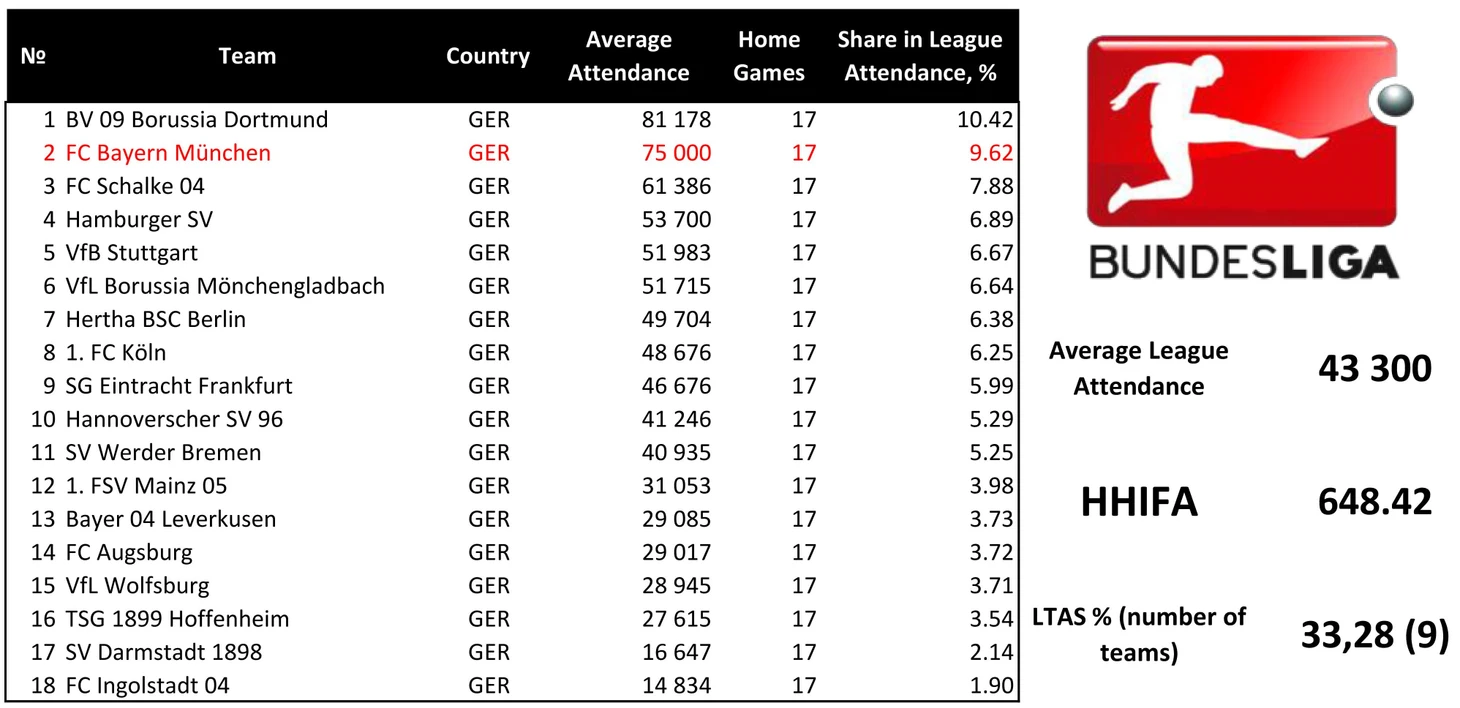Select the BV 09 Borussia Dortmund team name
Viewport: 1460px width, 708px height.
tap(197, 120)
